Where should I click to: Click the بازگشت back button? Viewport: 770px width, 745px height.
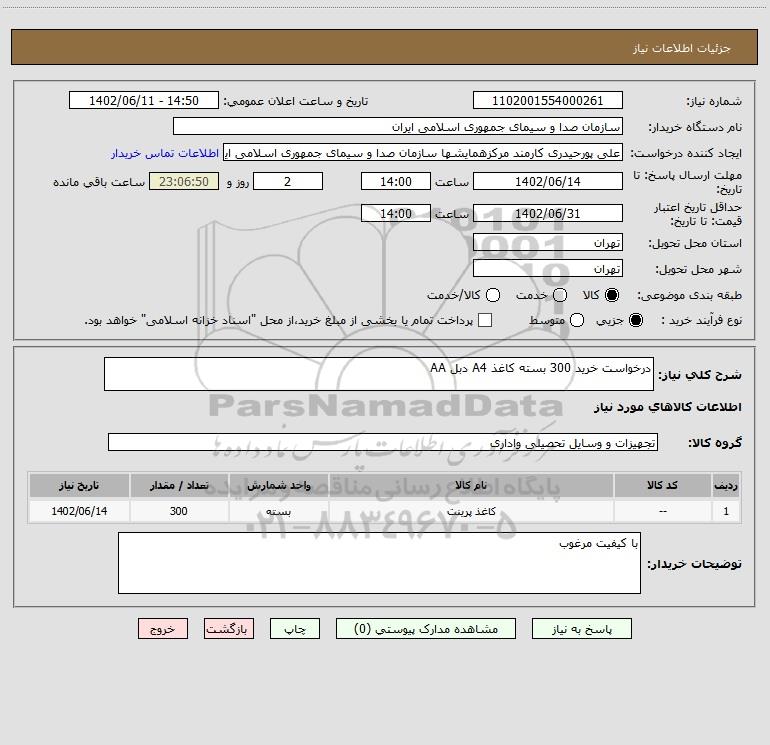point(229,629)
